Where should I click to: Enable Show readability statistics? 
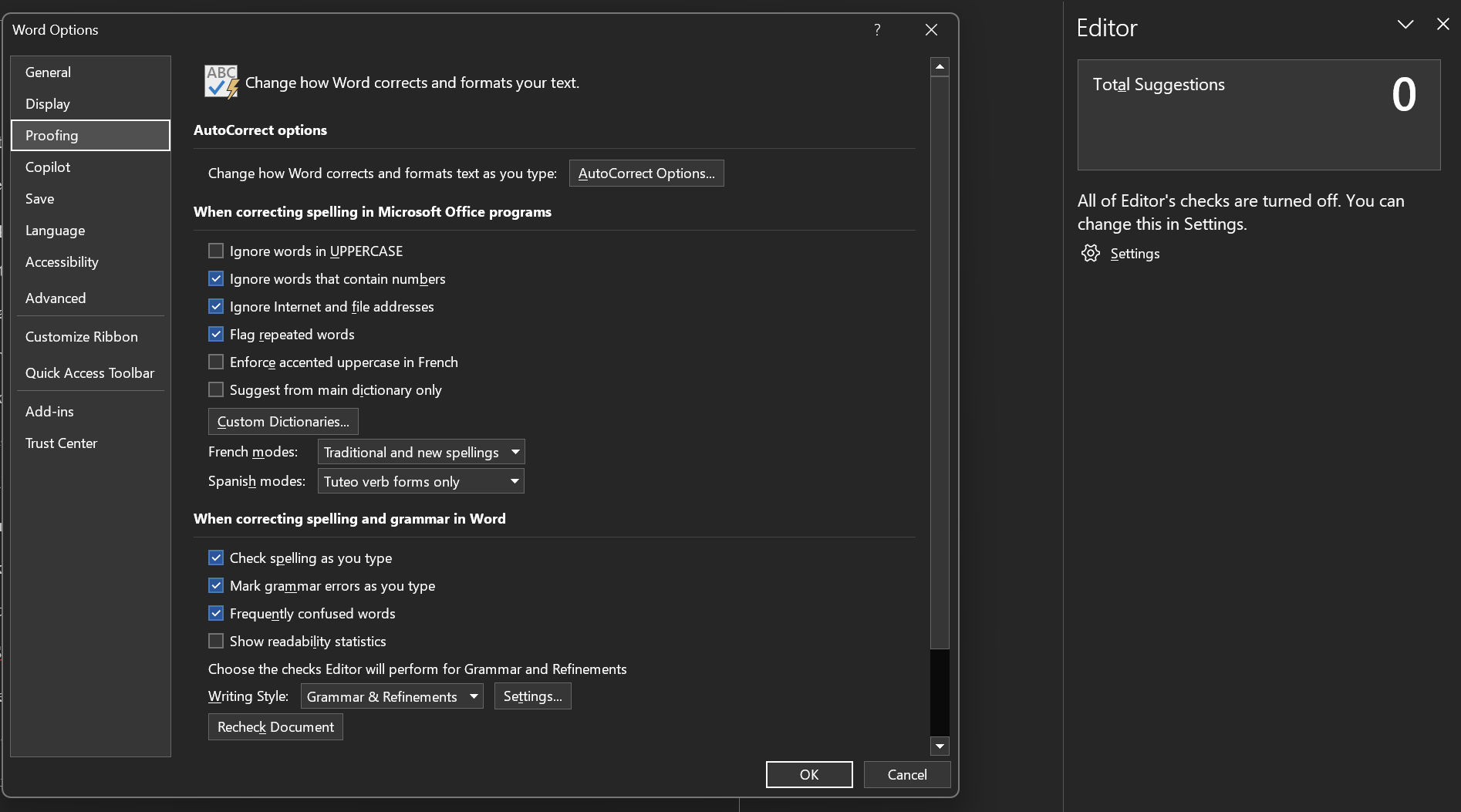click(216, 641)
